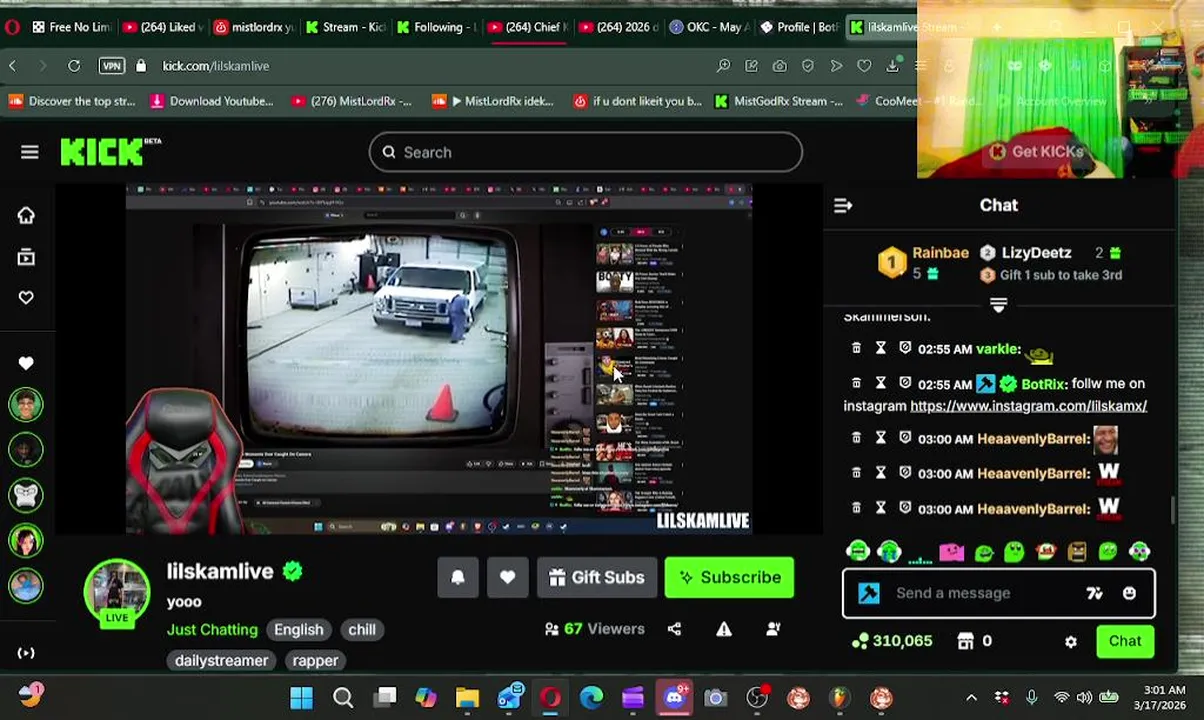Check the 310,065 channel points balance
This screenshot has width=1204, height=720.
pyautogui.click(x=892, y=641)
